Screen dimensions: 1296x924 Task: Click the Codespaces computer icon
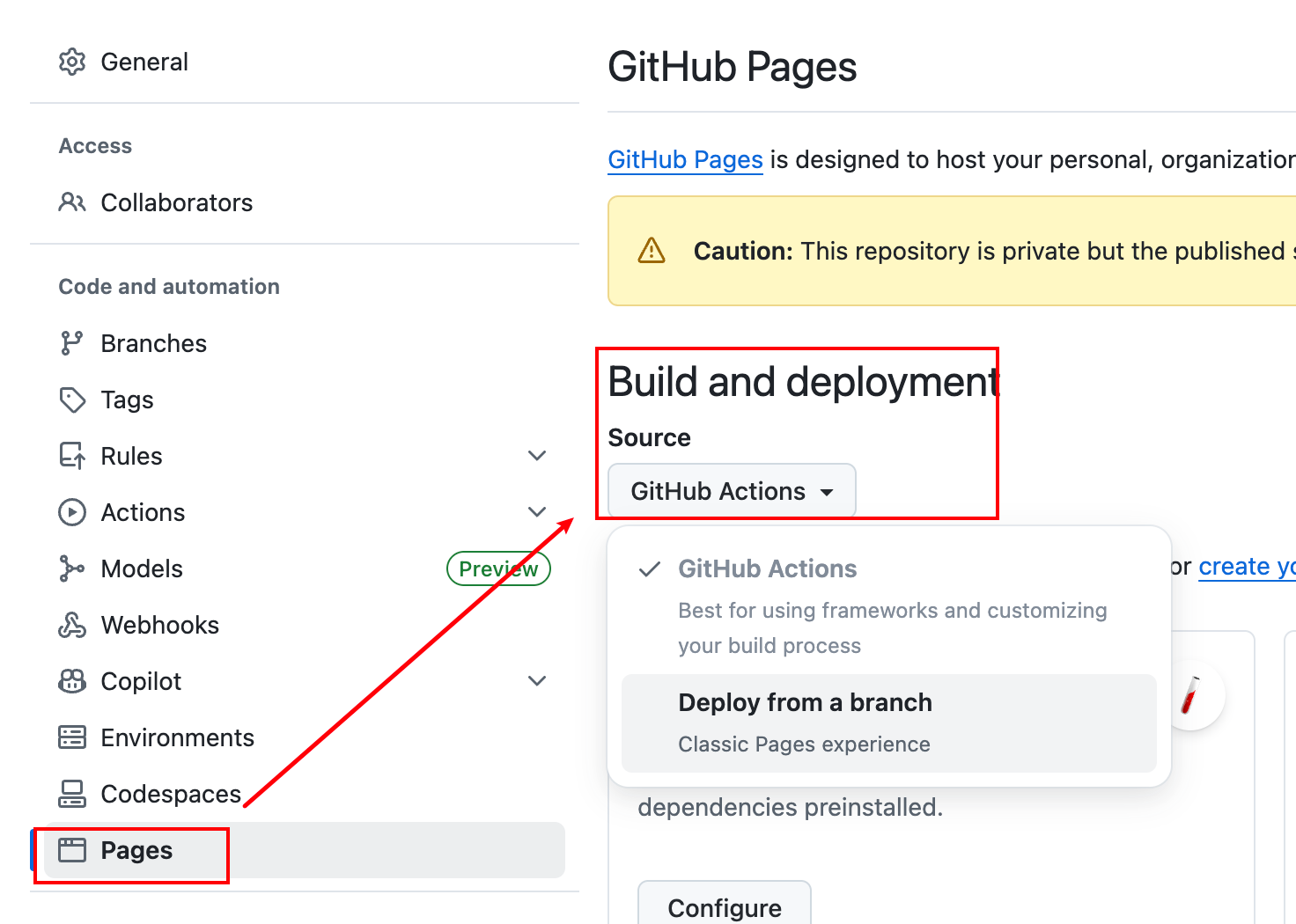[72, 794]
